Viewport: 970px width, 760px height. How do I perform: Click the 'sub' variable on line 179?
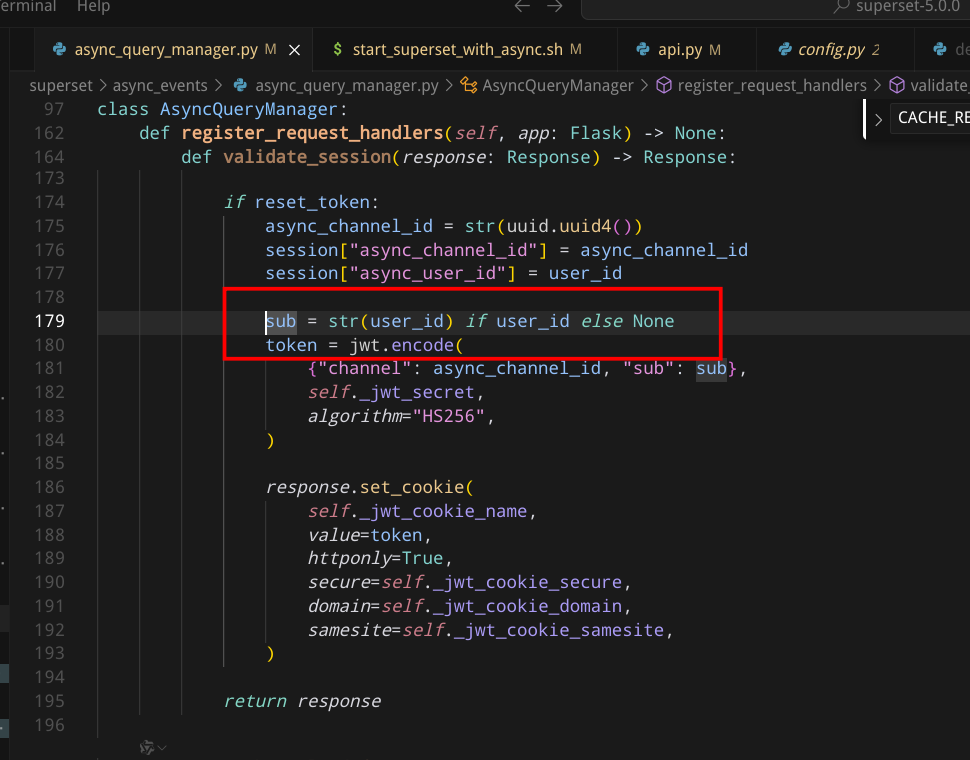[x=281, y=322]
